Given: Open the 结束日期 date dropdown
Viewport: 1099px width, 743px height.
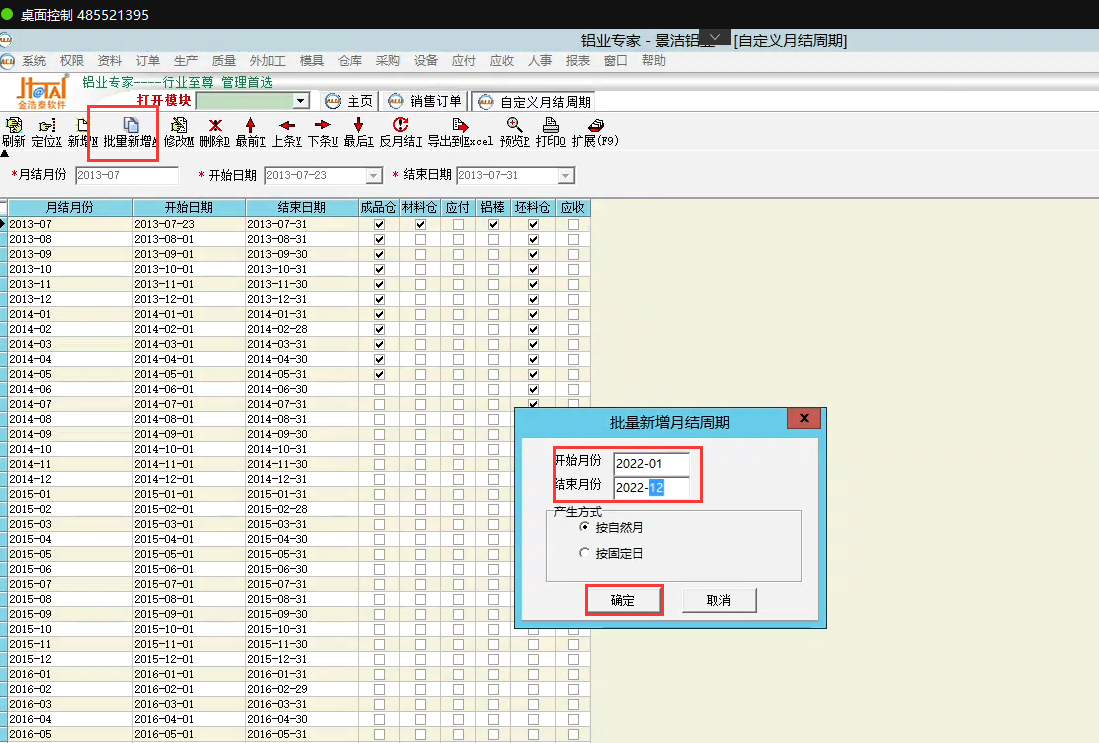Looking at the screenshot, I should coord(566,176).
